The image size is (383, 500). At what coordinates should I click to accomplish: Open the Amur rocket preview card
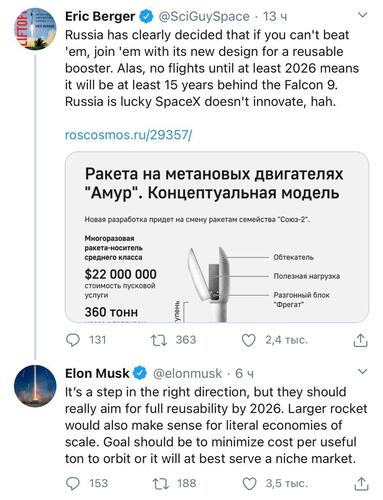tap(217, 237)
